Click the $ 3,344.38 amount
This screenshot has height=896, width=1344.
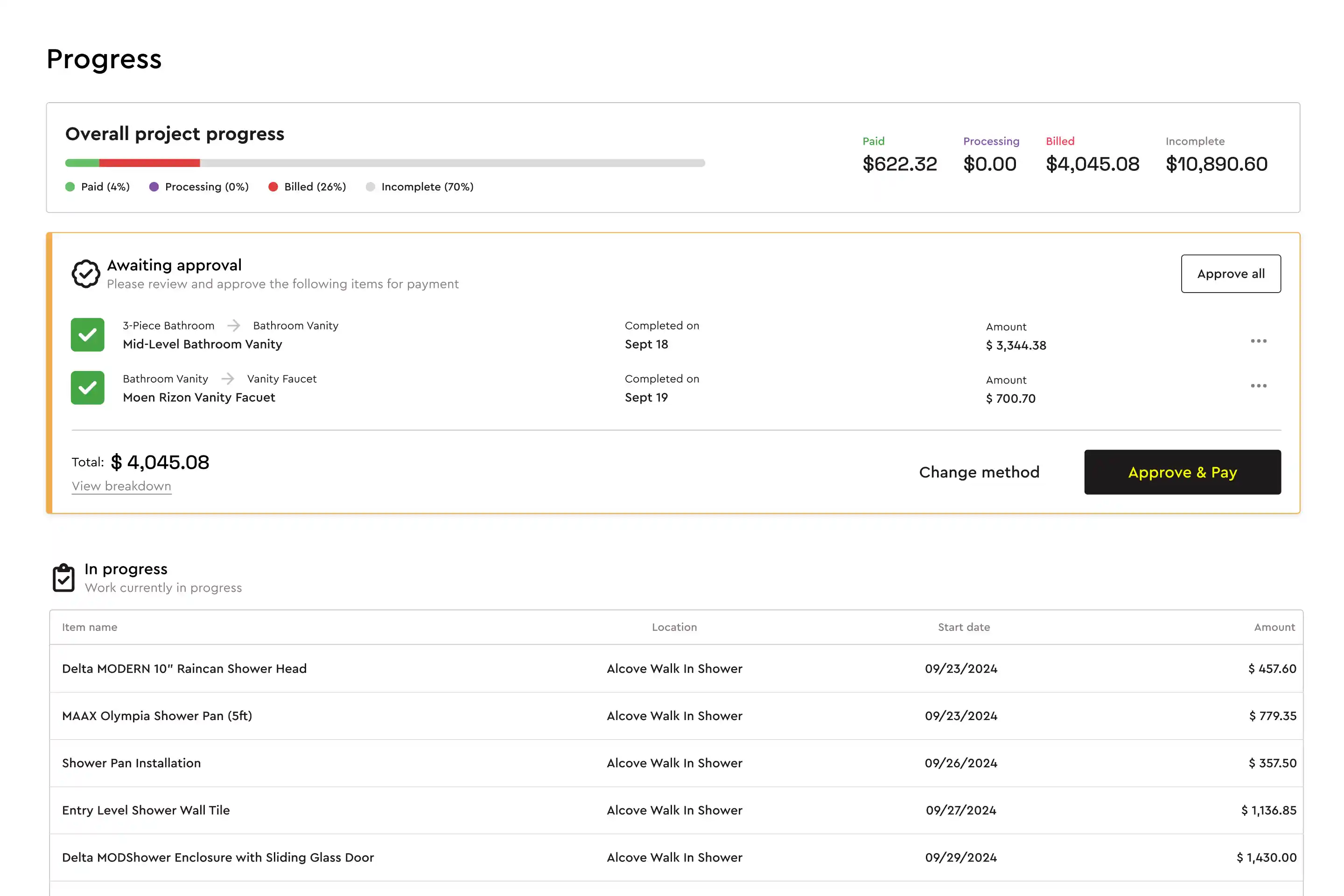(1016, 346)
